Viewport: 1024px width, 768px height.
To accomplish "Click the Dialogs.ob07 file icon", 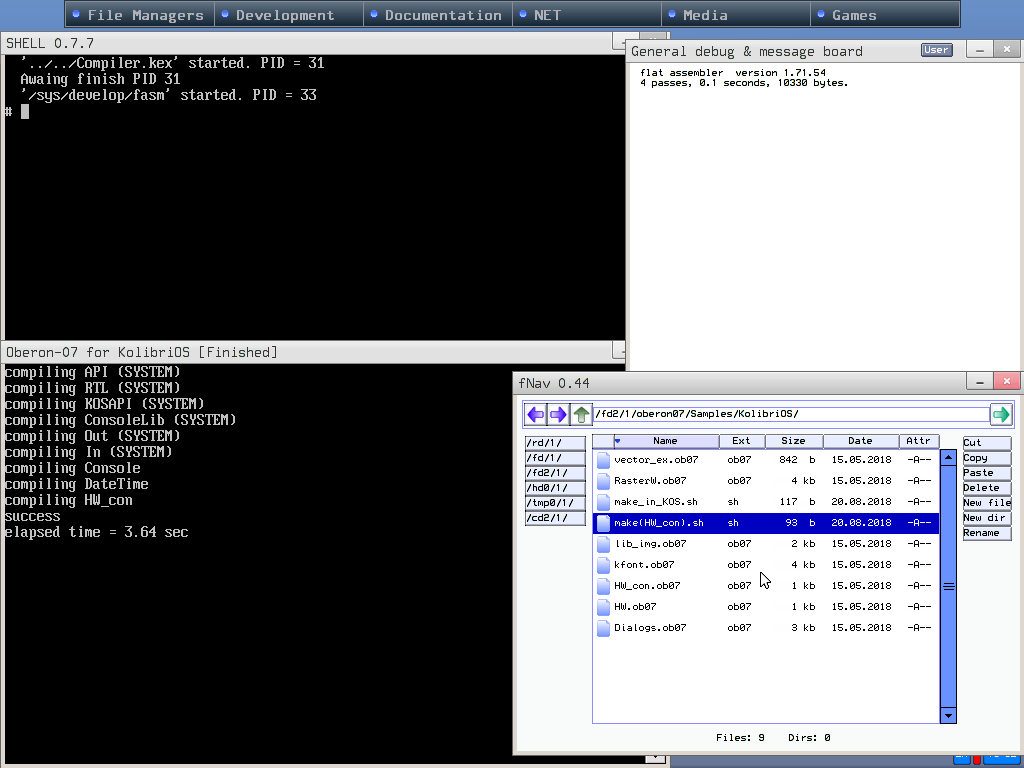I will [x=603, y=628].
